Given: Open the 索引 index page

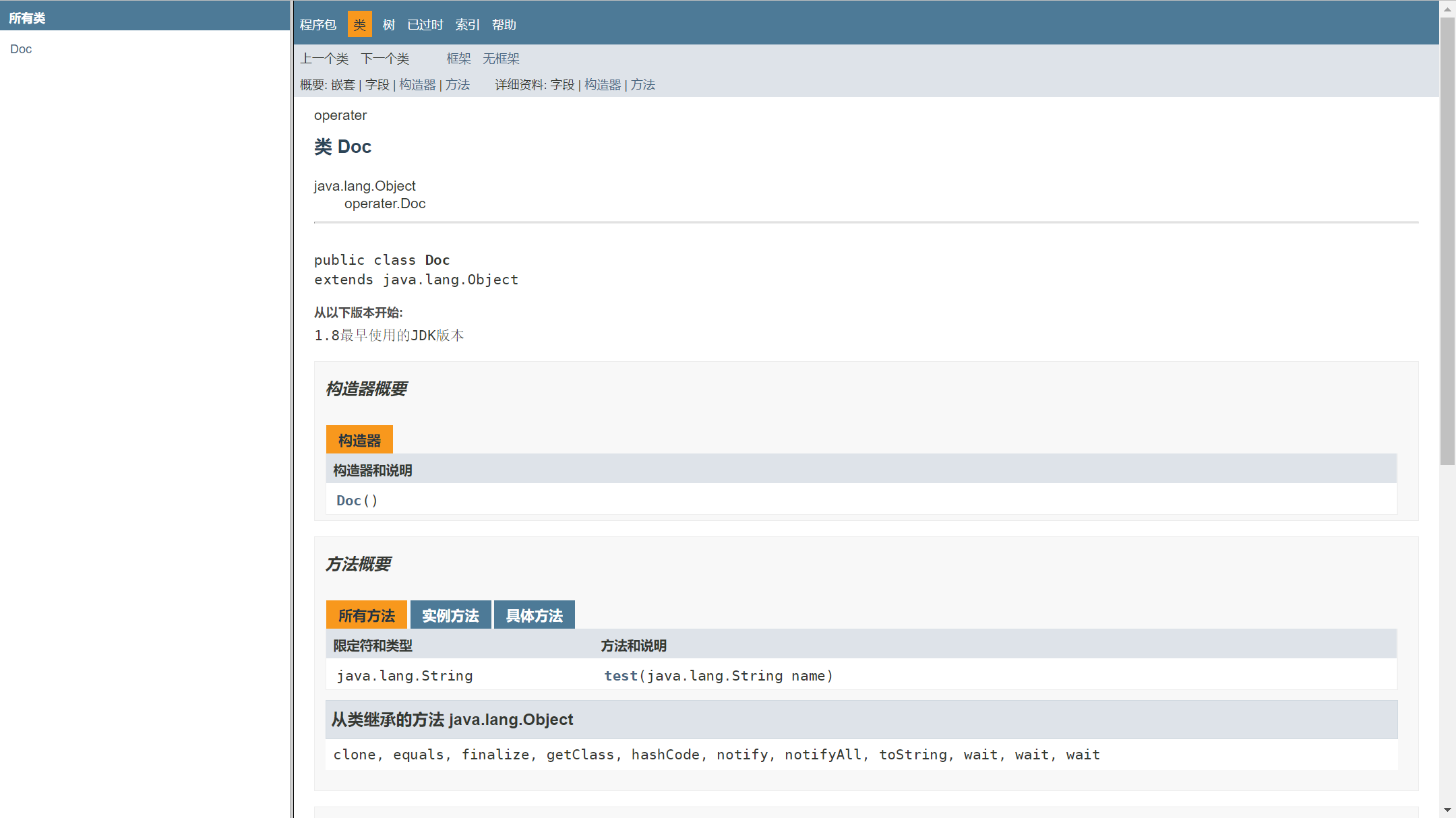Looking at the screenshot, I should [x=467, y=25].
